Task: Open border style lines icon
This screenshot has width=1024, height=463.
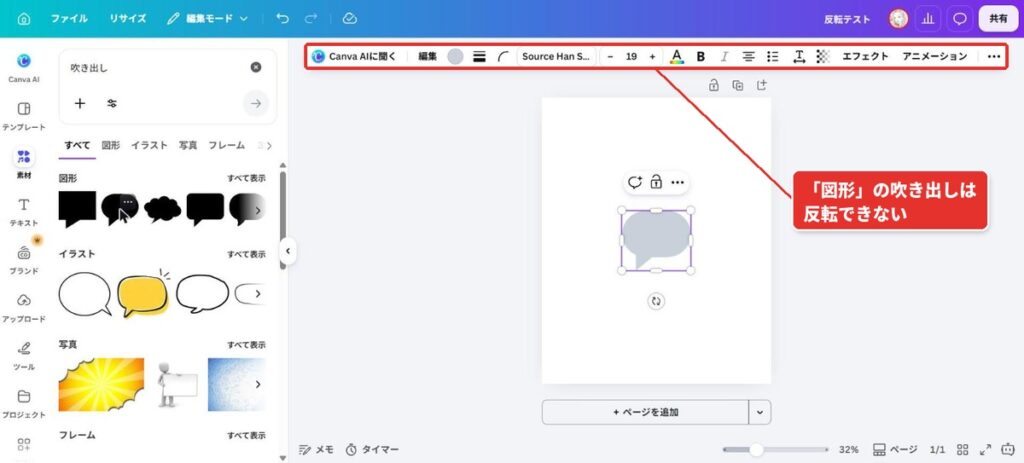Action: pyautogui.click(x=479, y=56)
